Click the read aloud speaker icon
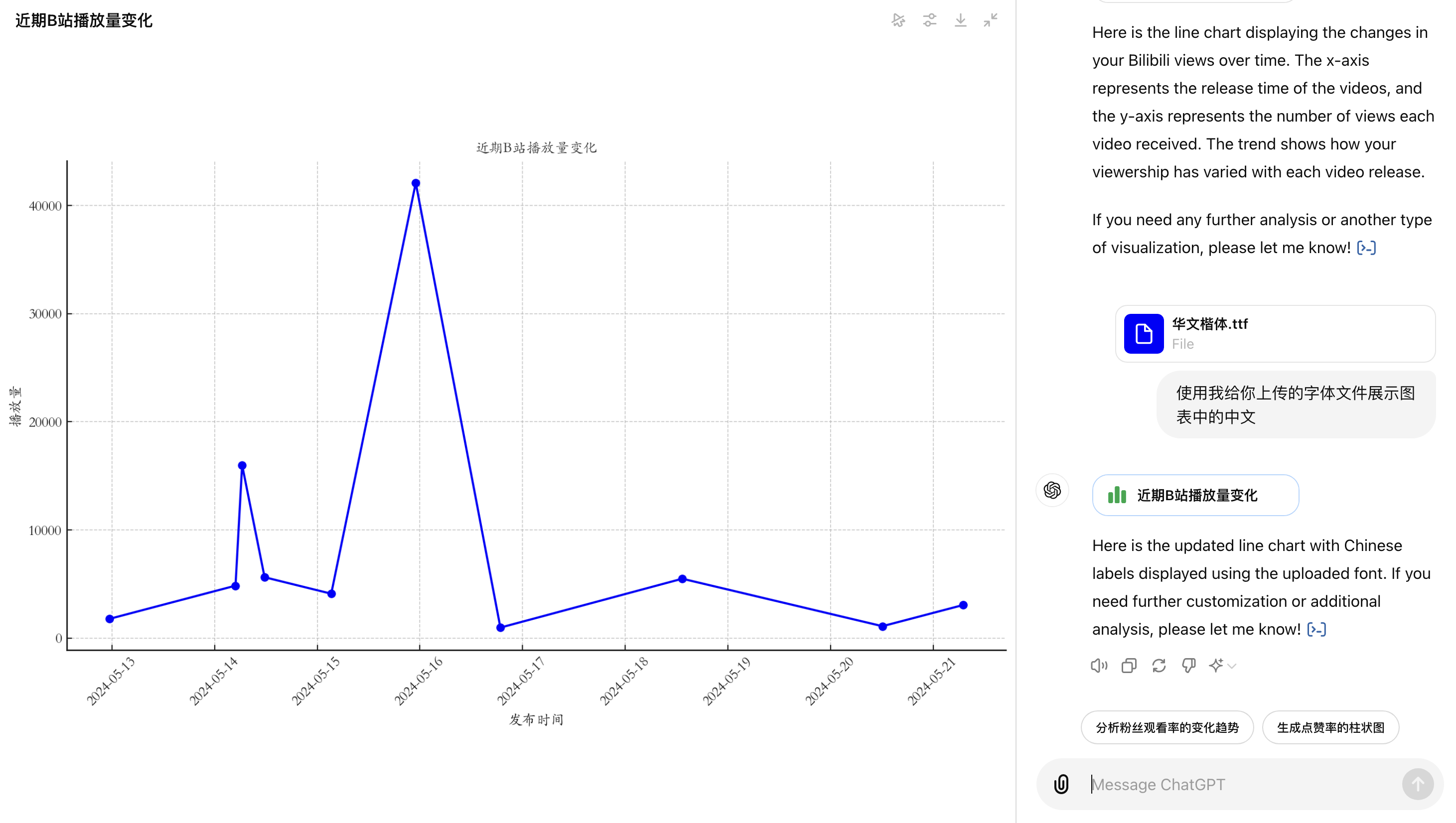The image size is (1456, 823). click(1099, 666)
